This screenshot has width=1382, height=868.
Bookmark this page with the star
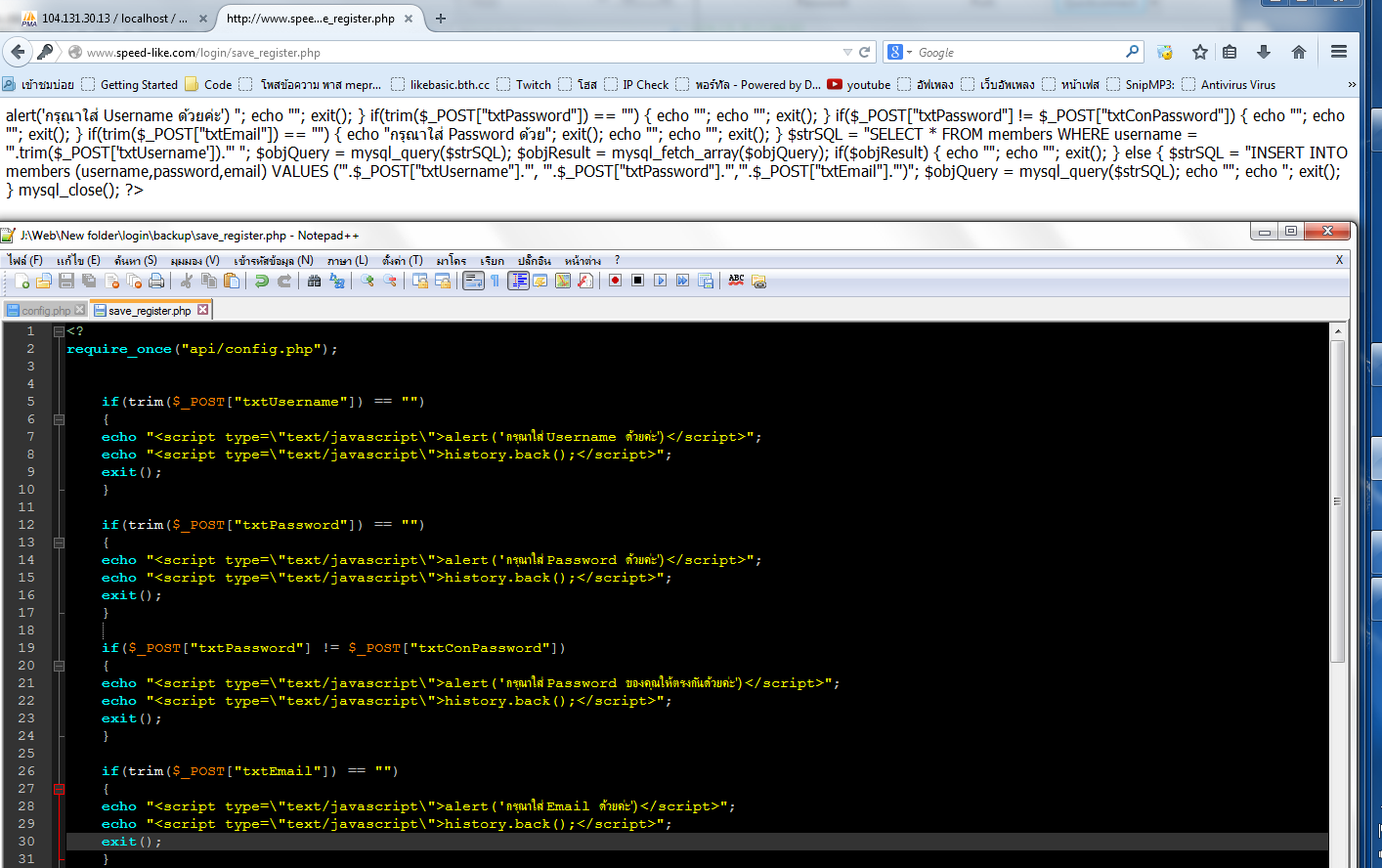[1200, 52]
